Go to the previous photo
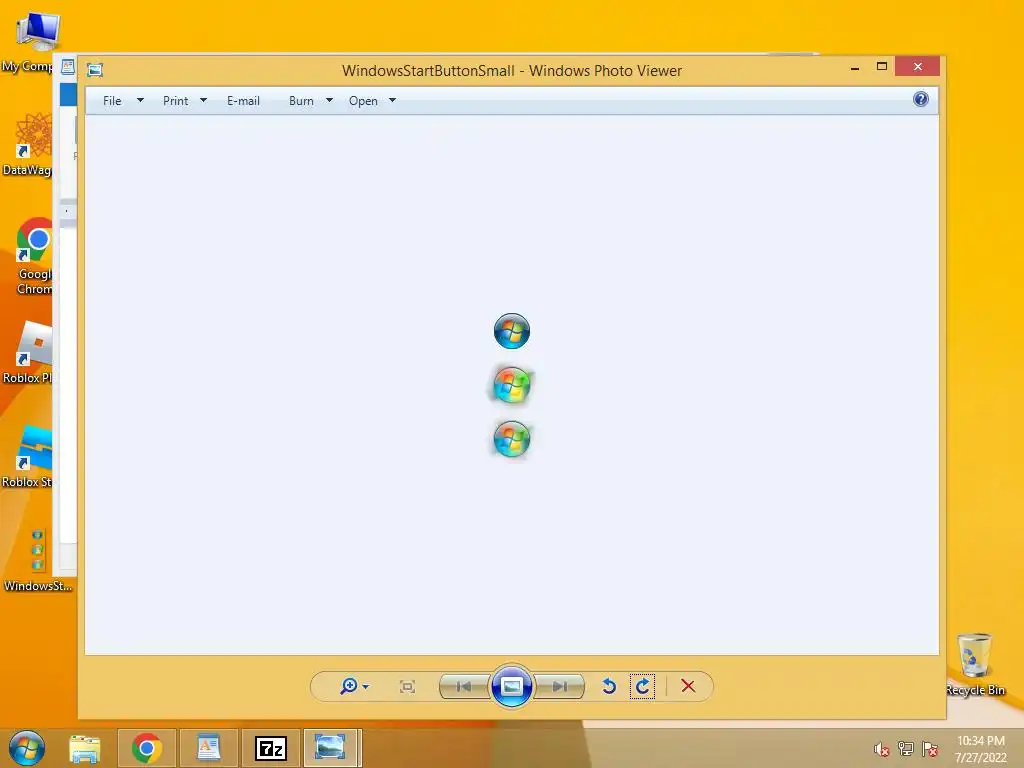This screenshot has width=1024, height=768. click(x=464, y=686)
